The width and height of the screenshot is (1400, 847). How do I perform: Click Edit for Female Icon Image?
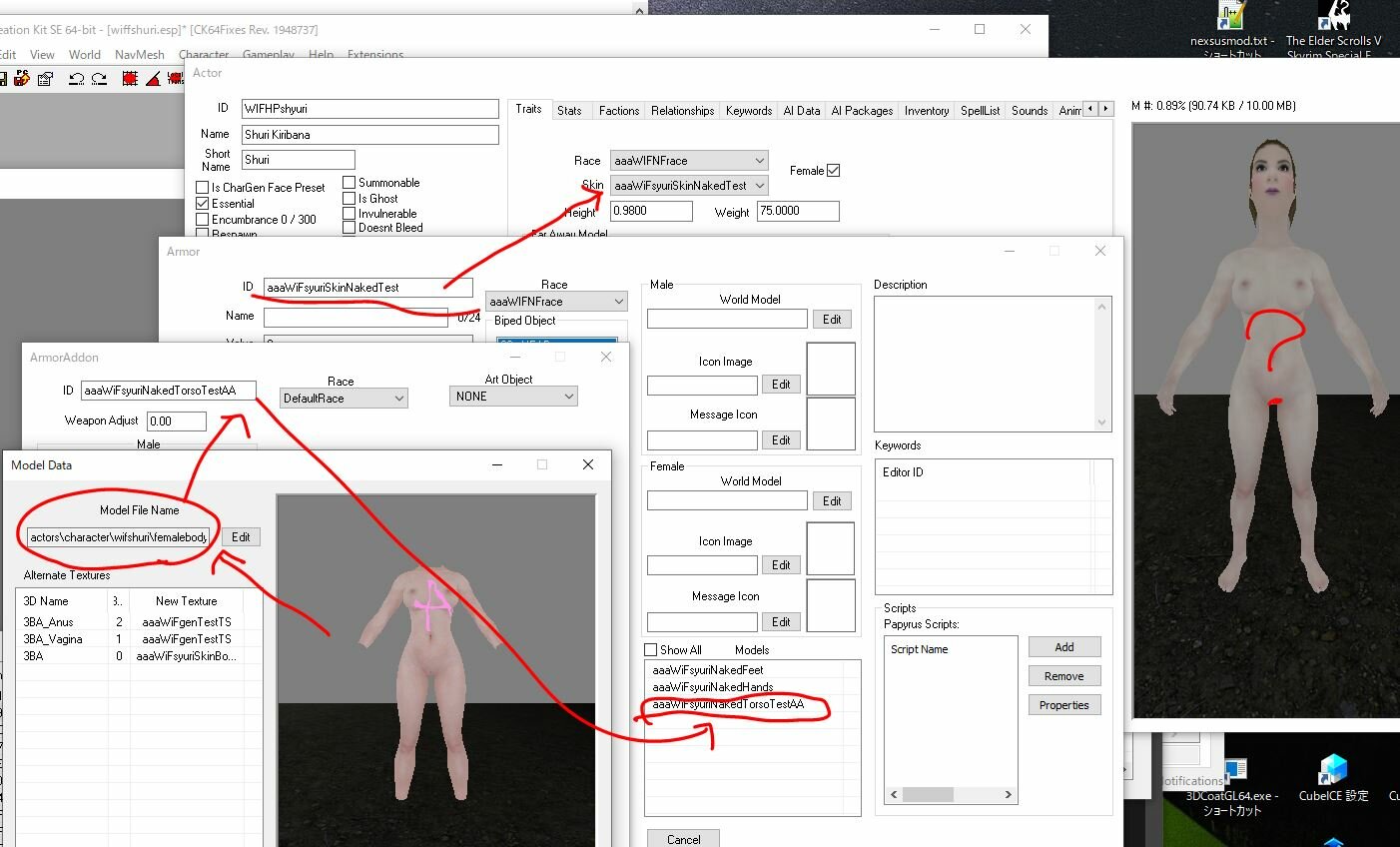coord(781,565)
